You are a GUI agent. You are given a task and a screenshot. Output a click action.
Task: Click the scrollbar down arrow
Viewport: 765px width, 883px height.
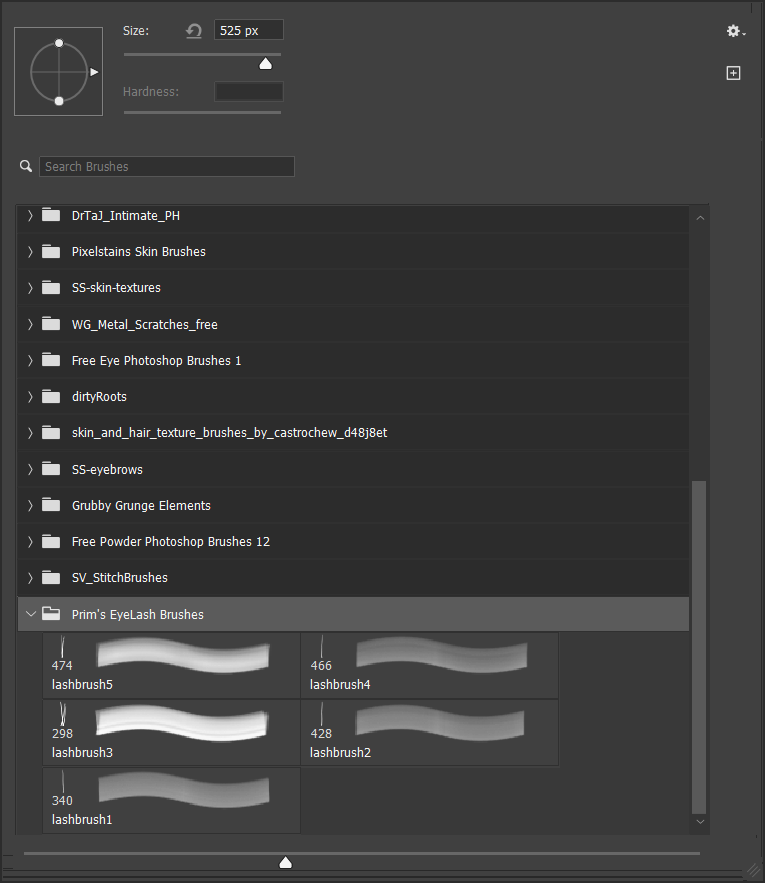[x=700, y=822]
